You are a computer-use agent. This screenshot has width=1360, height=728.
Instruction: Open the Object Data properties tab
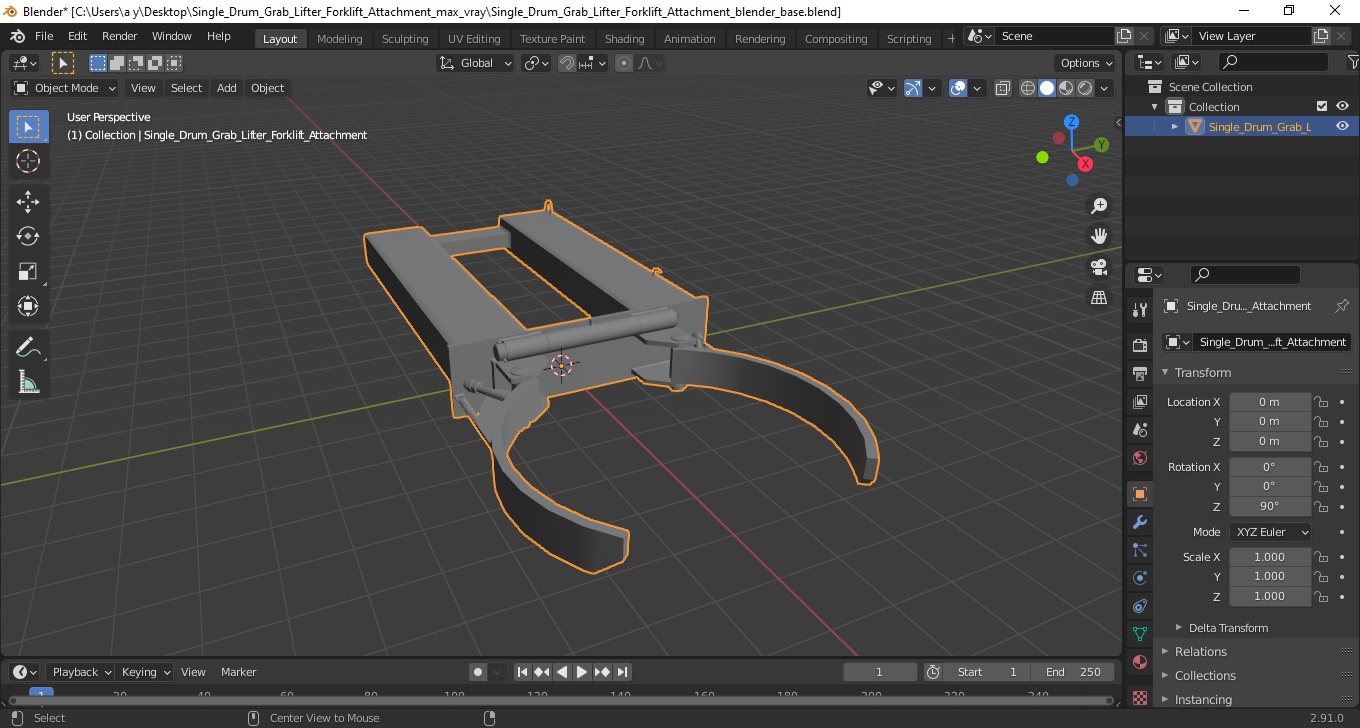(1139, 634)
